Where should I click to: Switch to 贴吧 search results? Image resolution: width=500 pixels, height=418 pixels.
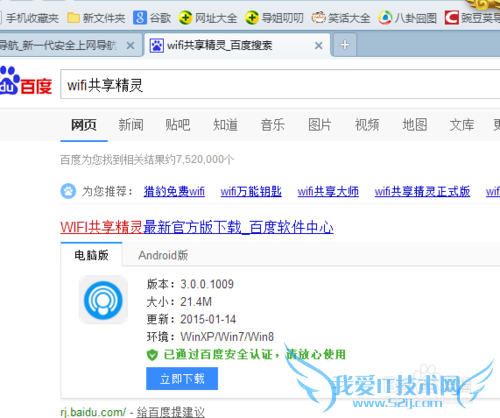click(178, 125)
